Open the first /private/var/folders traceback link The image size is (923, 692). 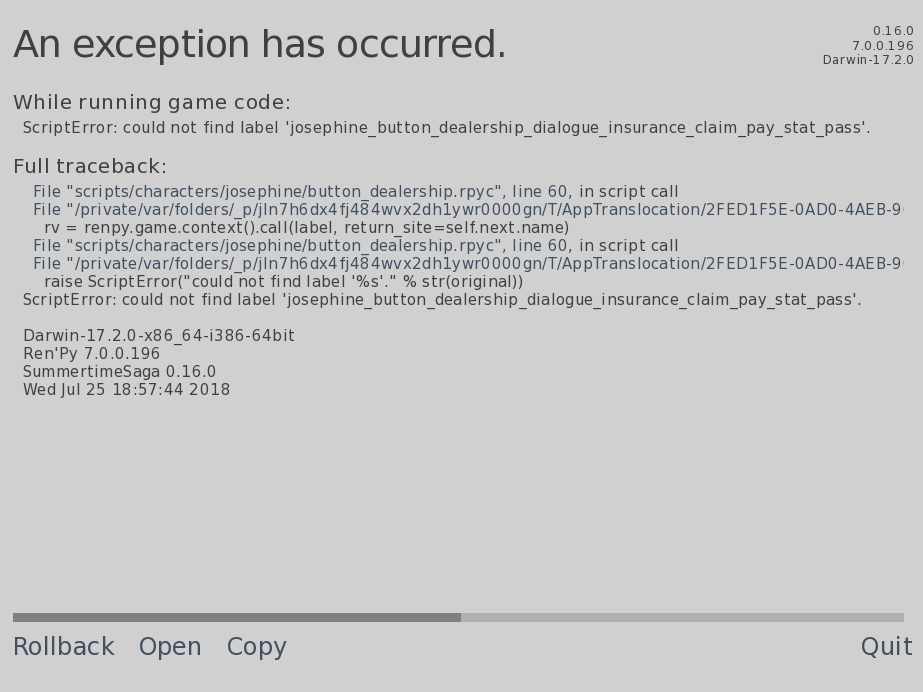467,210
